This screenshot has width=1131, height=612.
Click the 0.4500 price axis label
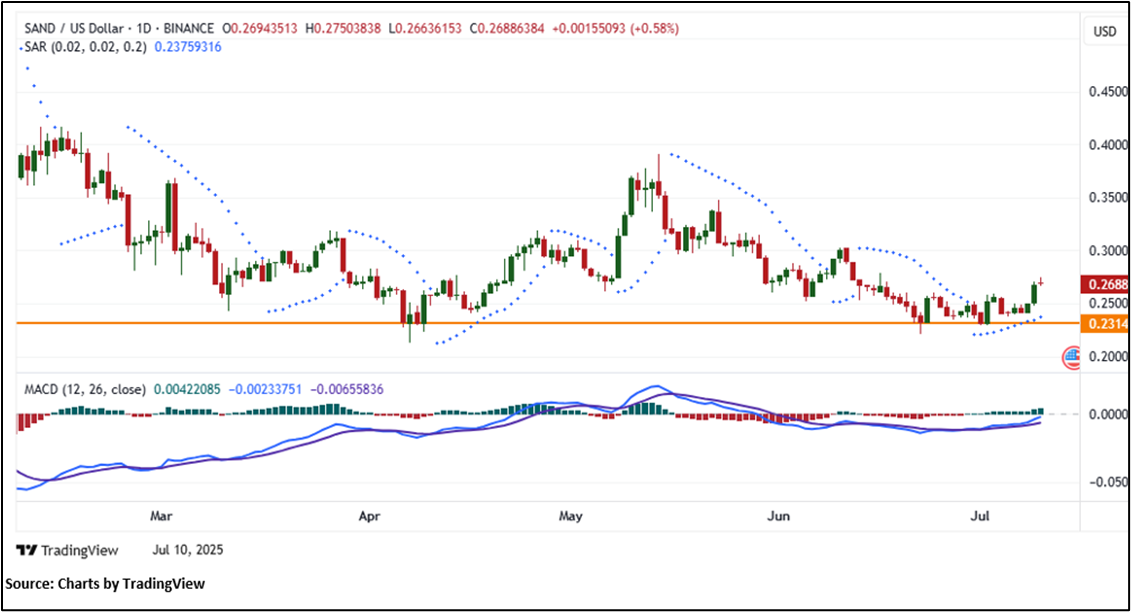tap(1108, 92)
